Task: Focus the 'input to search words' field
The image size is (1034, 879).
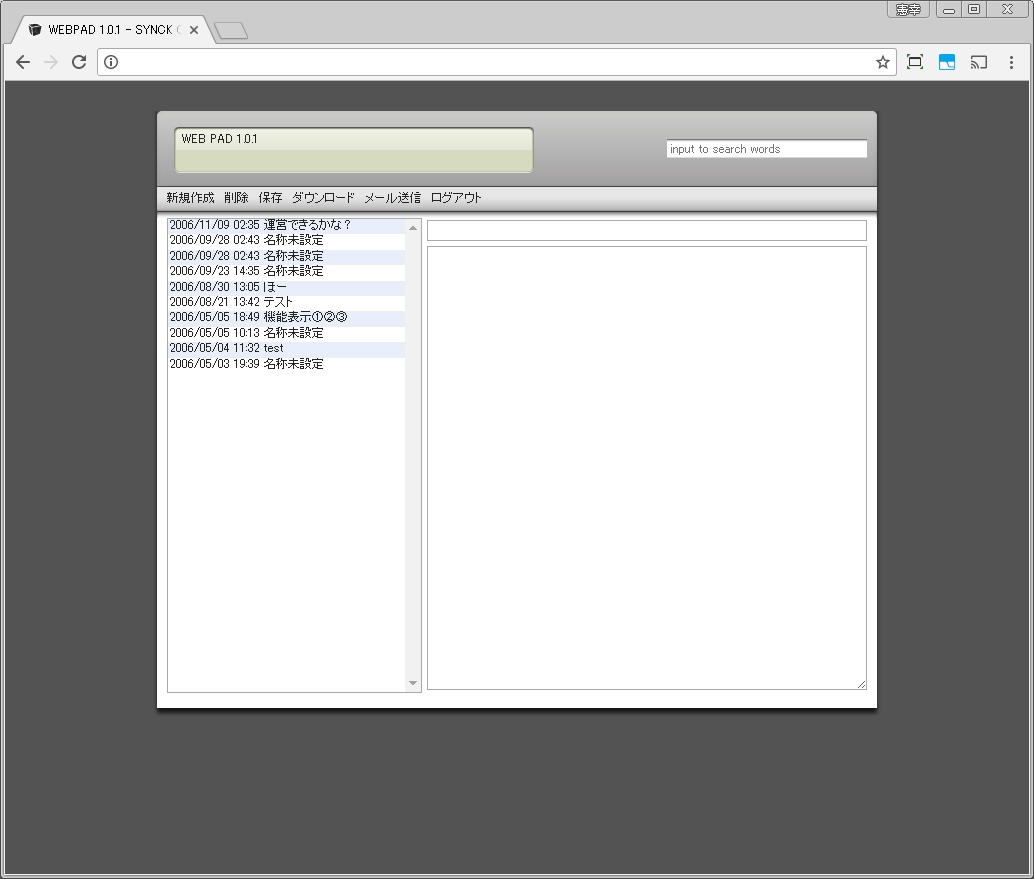Action: coord(766,149)
